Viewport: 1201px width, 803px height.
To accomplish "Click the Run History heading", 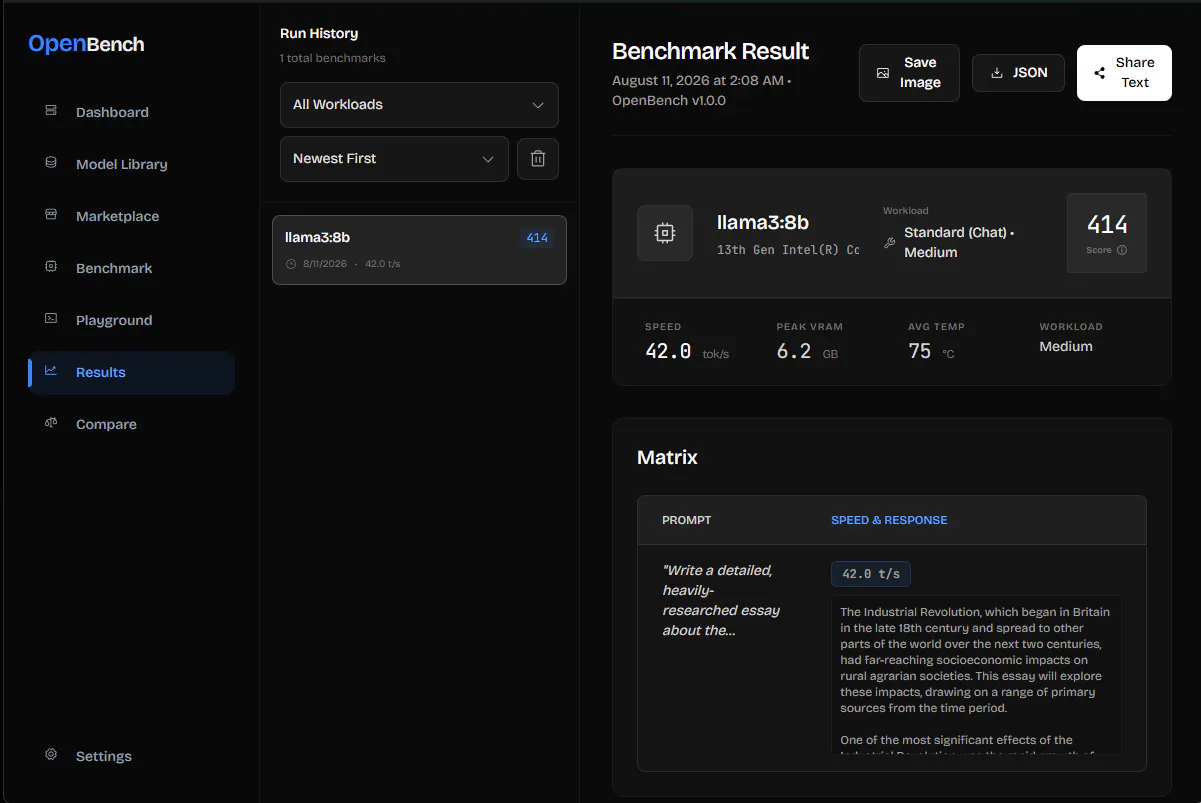I will coord(319,33).
